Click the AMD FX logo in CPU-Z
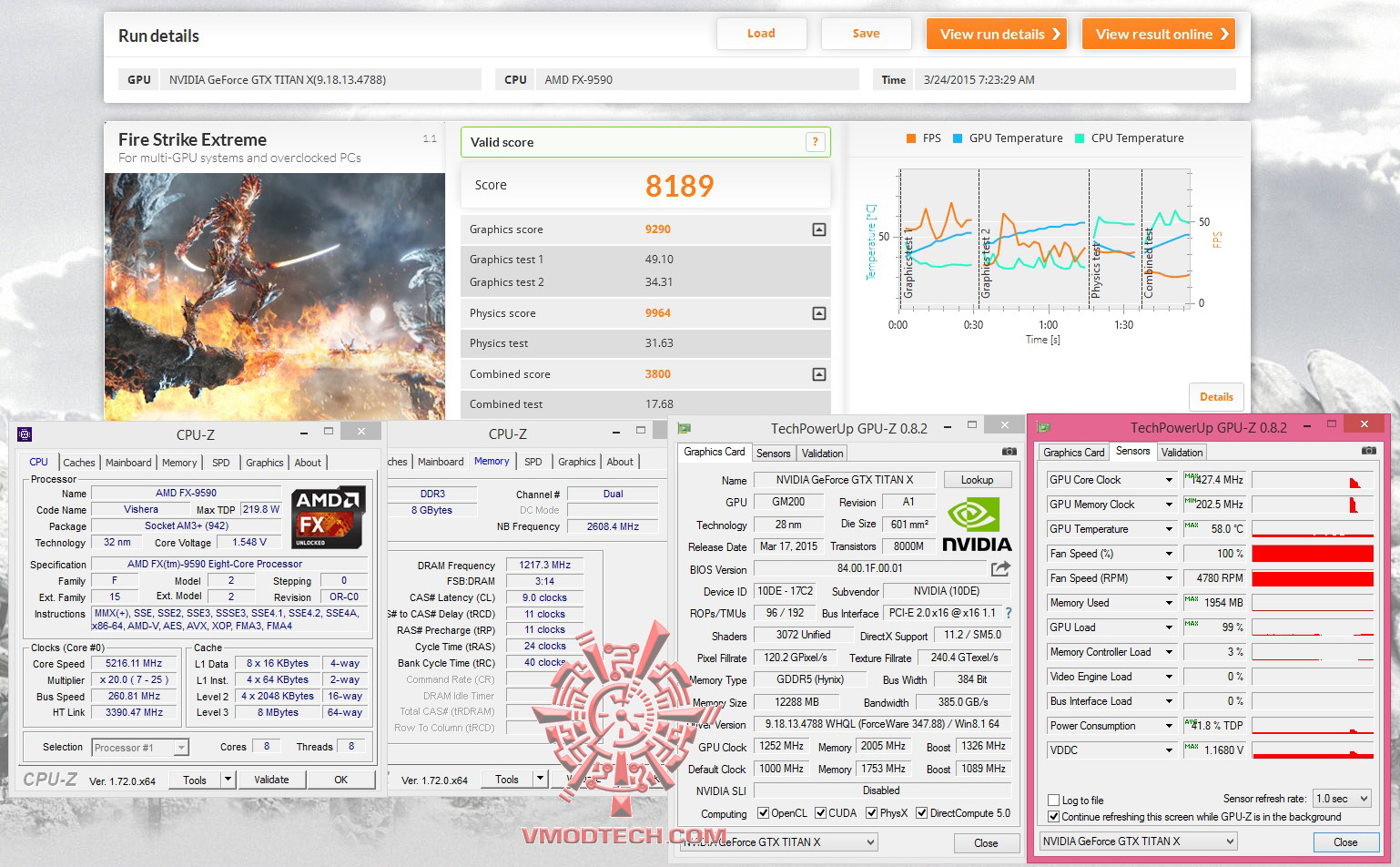Image resolution: width=1400 pixels, height=867 pixels. (330, 516)
